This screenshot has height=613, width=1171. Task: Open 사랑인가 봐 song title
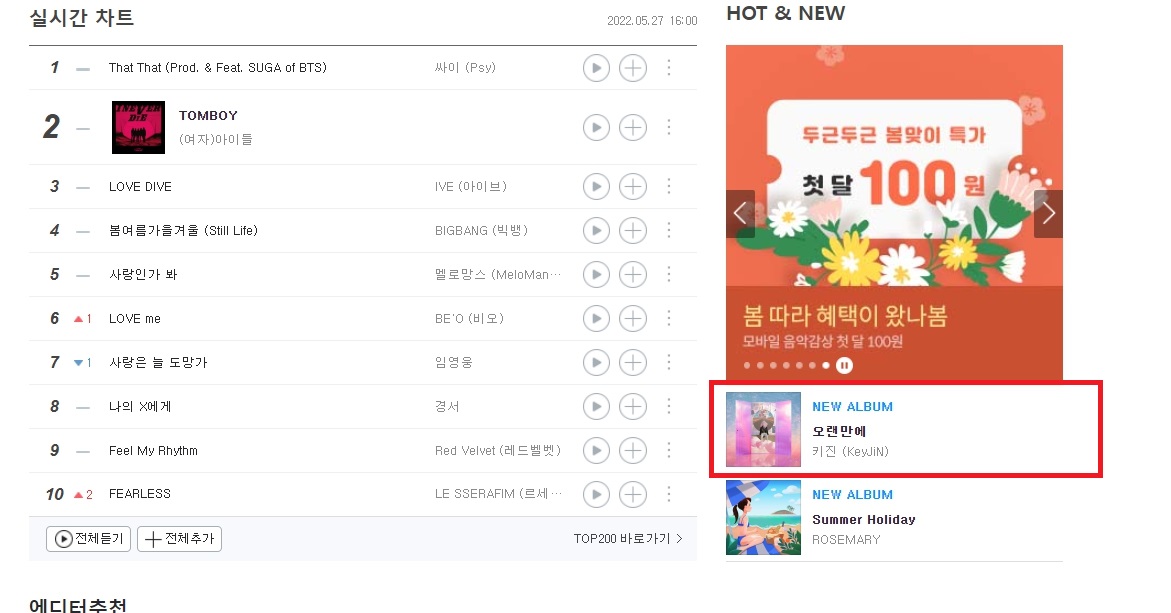tap(143, 275)
